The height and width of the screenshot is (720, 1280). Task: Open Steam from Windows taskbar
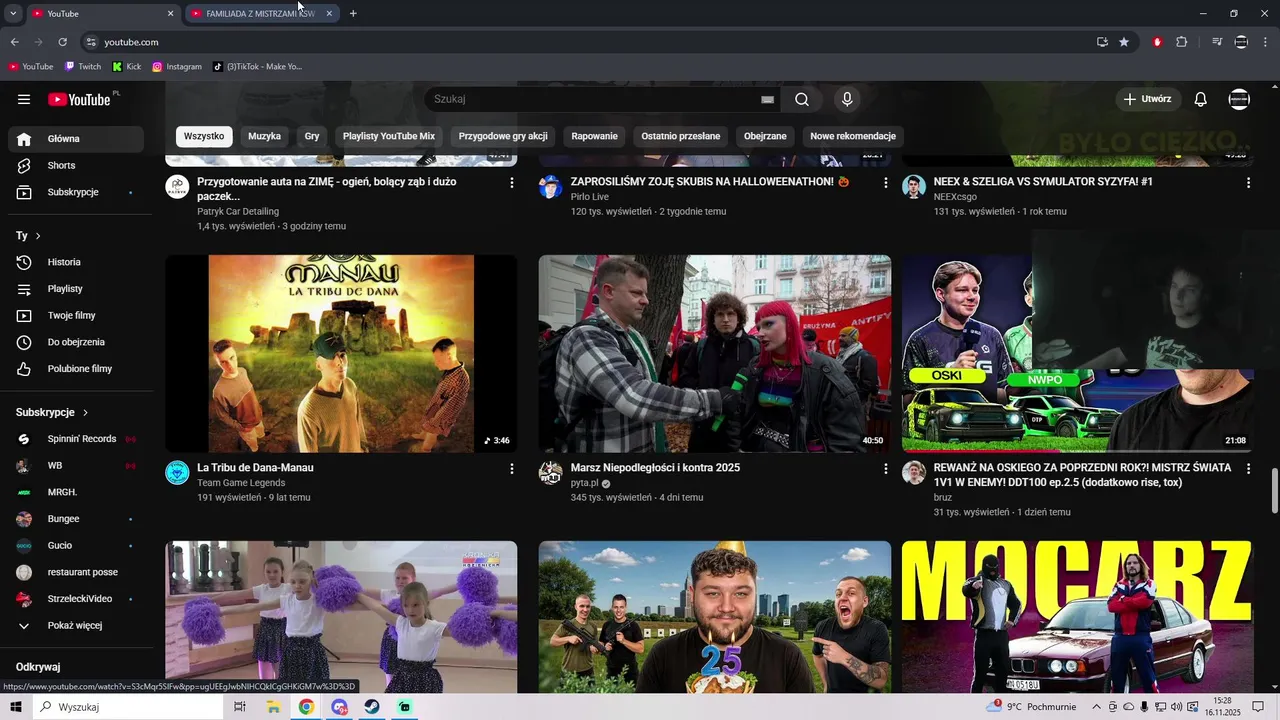(x=371, y=707)
